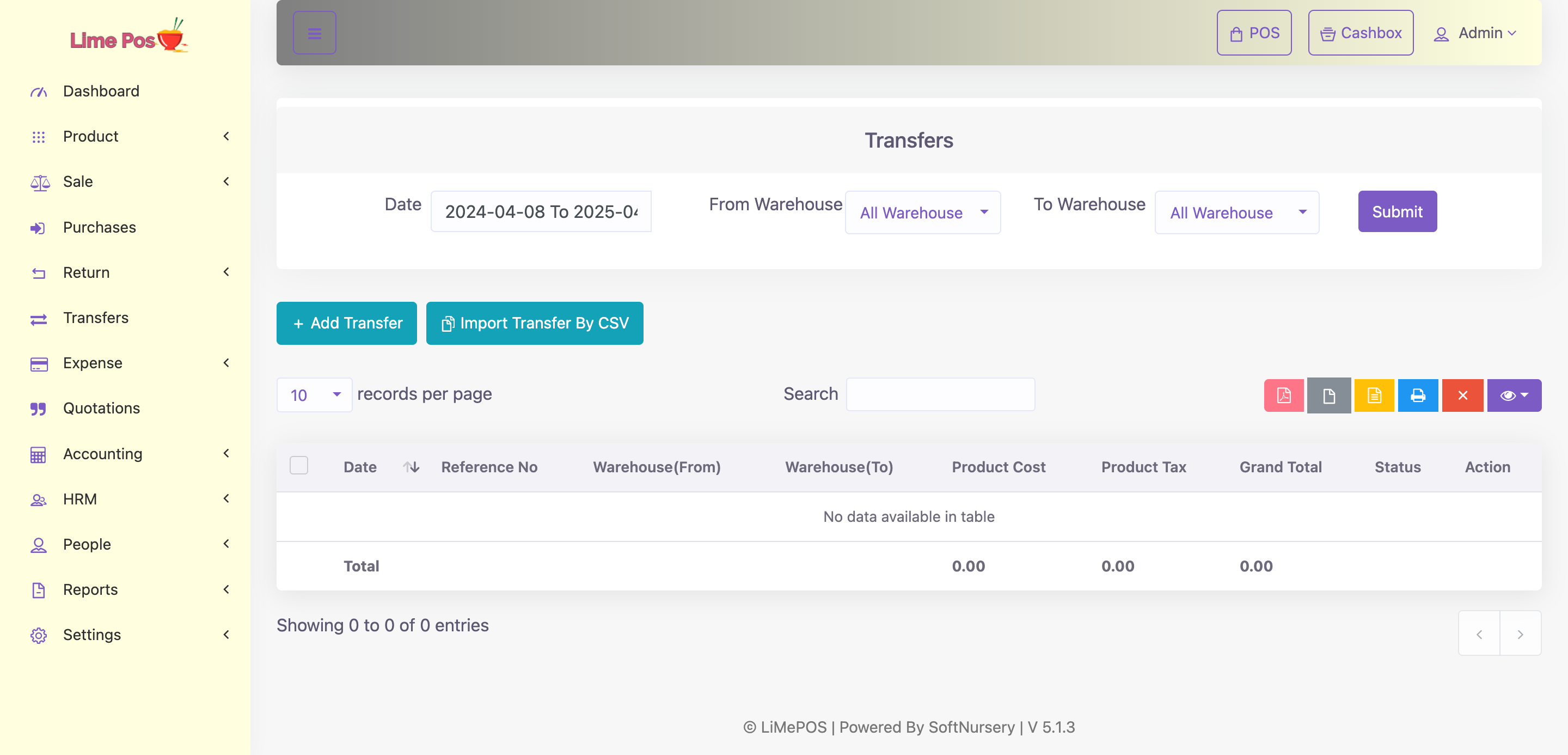
Task: Click the Lime Pos logo
Action: [128, 36]
